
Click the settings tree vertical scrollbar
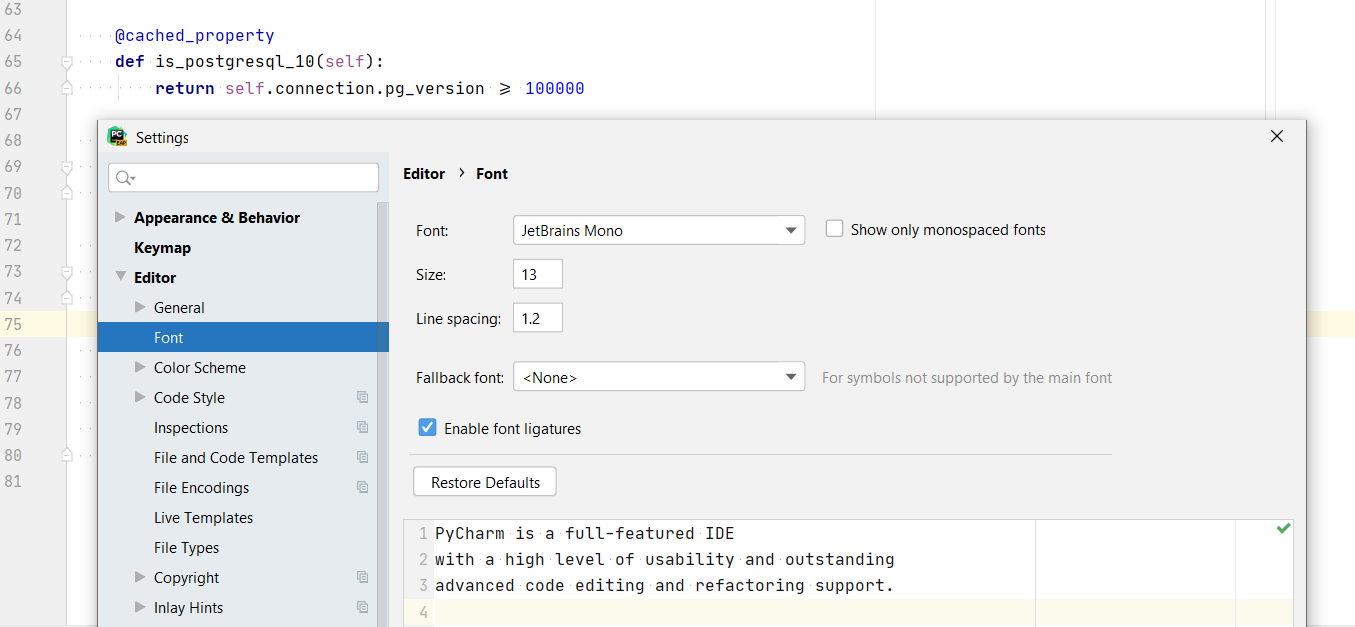tap(383, 413)
